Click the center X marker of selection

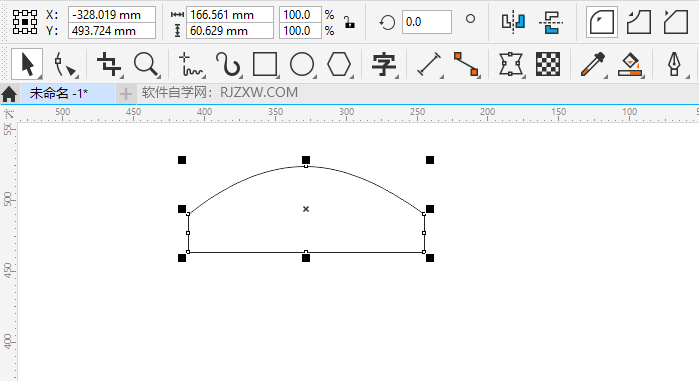point(306,209)
